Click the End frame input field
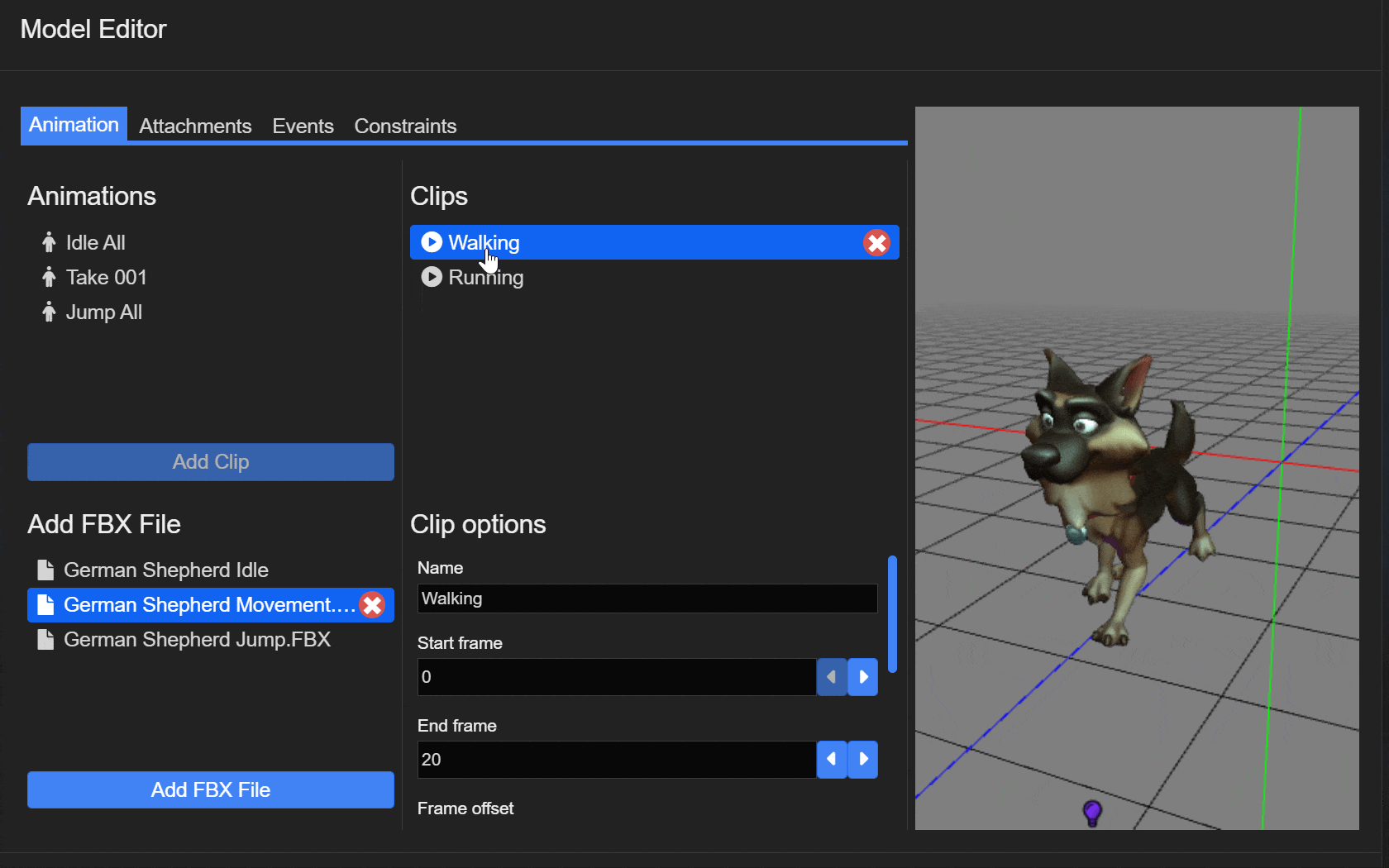Screen dimensions: 1389x868 pos(617,760)
